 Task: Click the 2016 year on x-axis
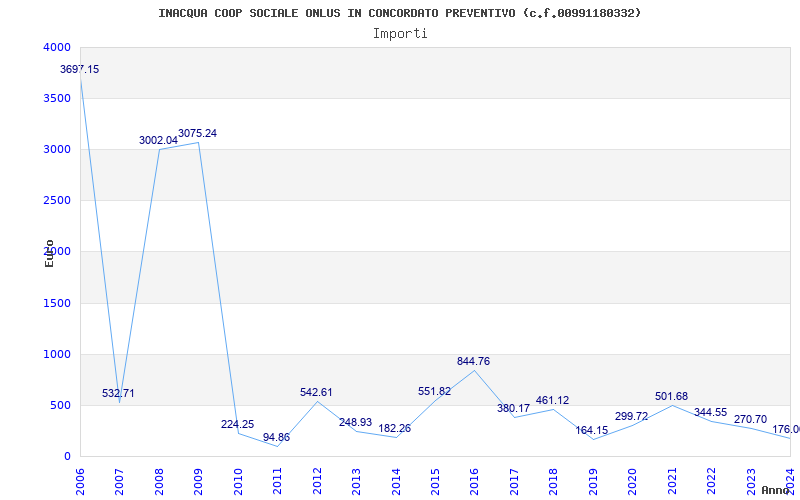pyautogui.click(x=474, y=481)
